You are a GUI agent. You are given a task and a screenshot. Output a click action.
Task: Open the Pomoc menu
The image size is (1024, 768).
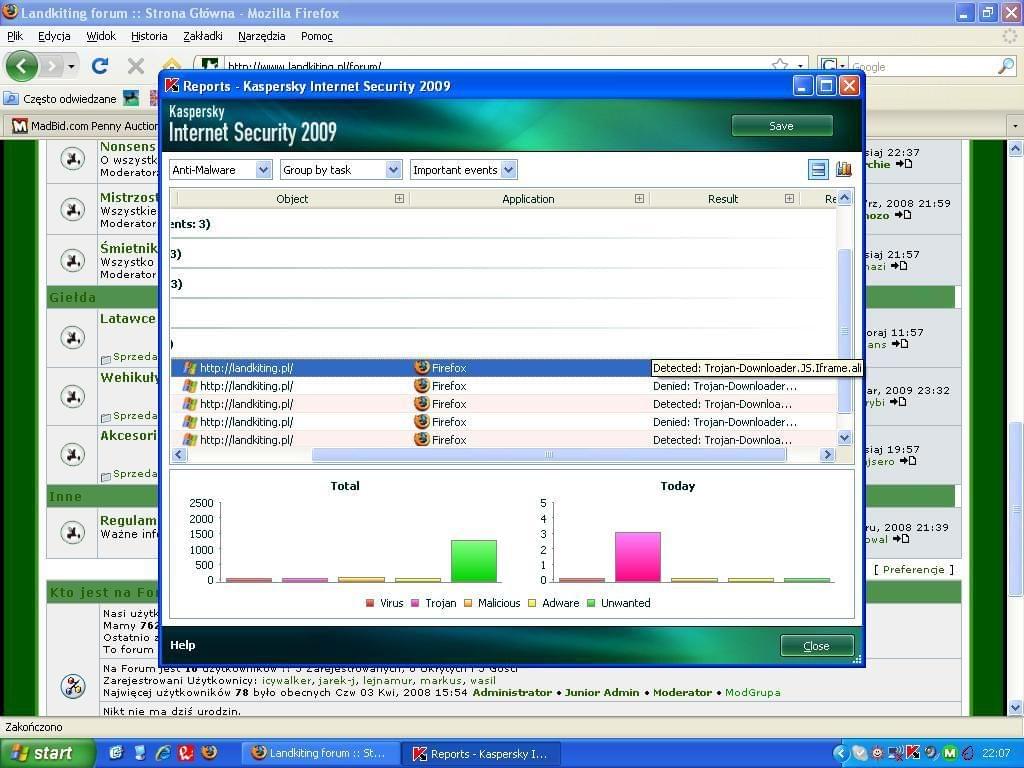tap(317, 36)
